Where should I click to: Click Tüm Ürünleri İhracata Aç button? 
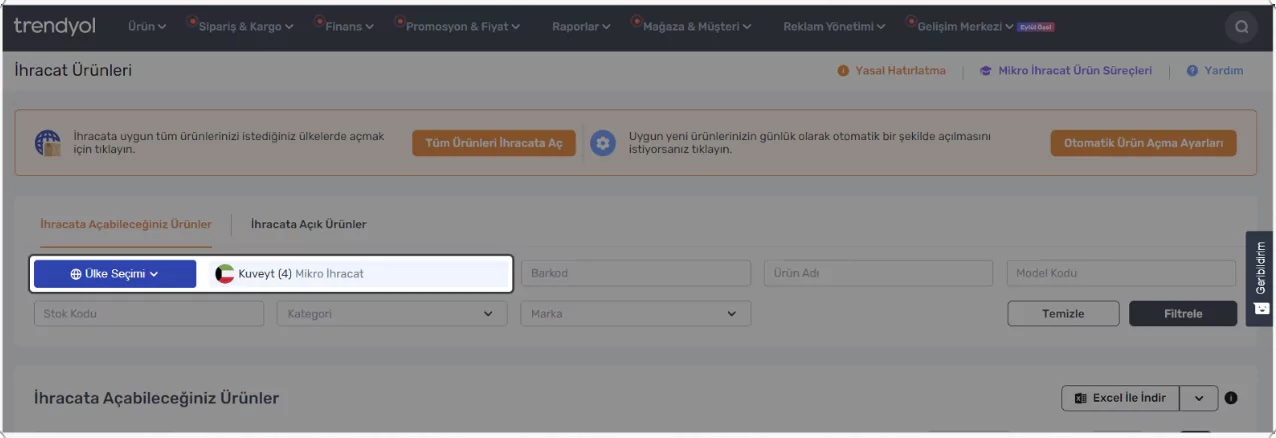[x=494, y=143]
